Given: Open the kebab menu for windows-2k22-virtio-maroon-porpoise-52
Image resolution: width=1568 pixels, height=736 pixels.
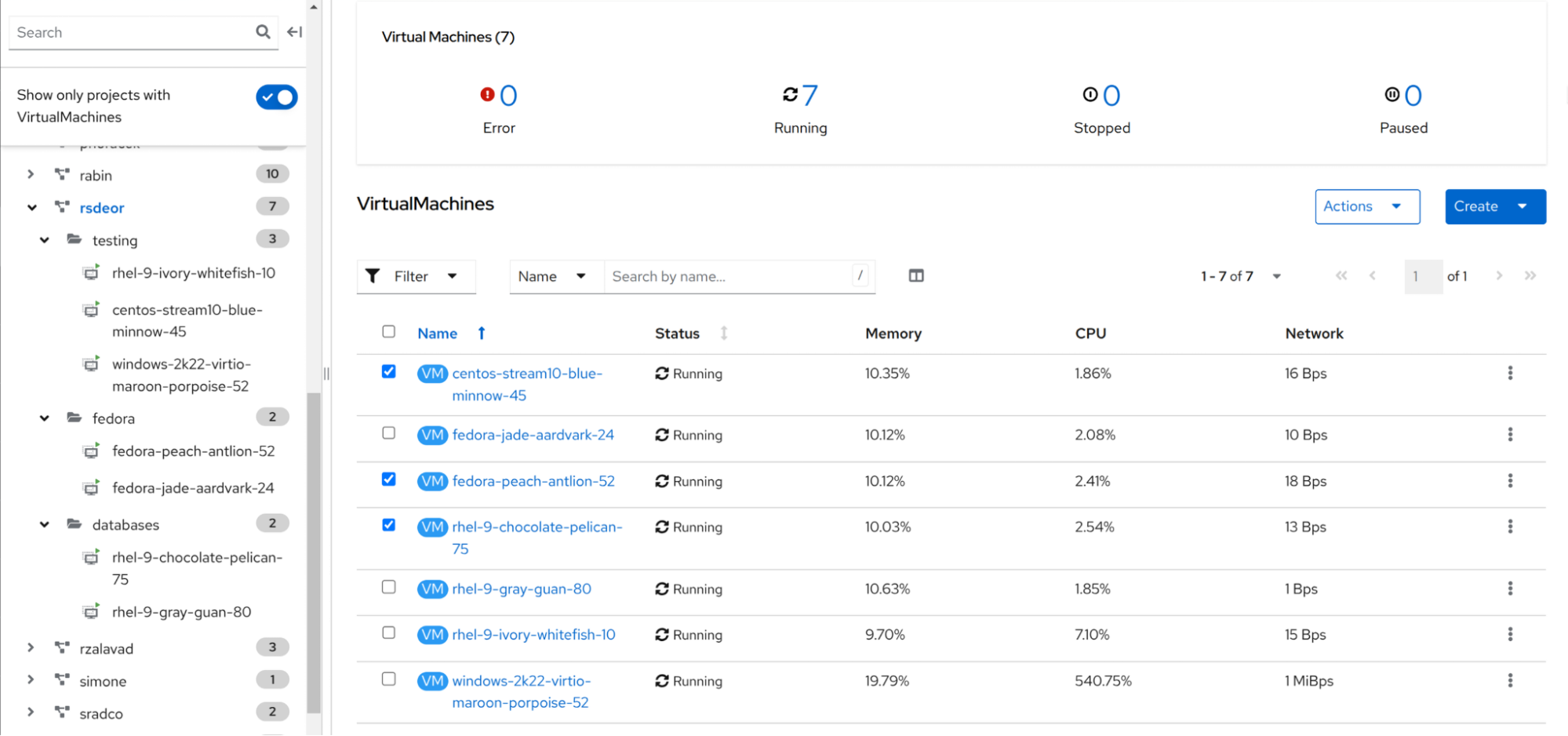Looking at the screenshot, I should point(1510,680).
